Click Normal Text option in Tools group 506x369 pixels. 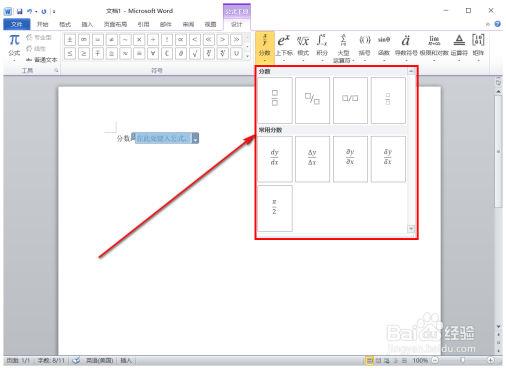coord(42,60)
